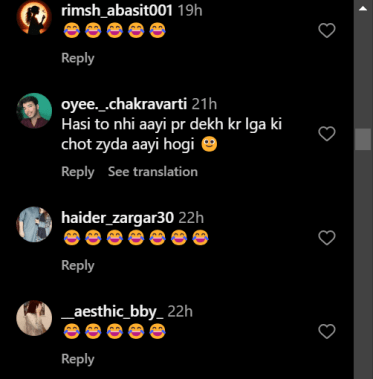
Task: Open haider_zargar30's profile picture
Action: click(34, 224)
